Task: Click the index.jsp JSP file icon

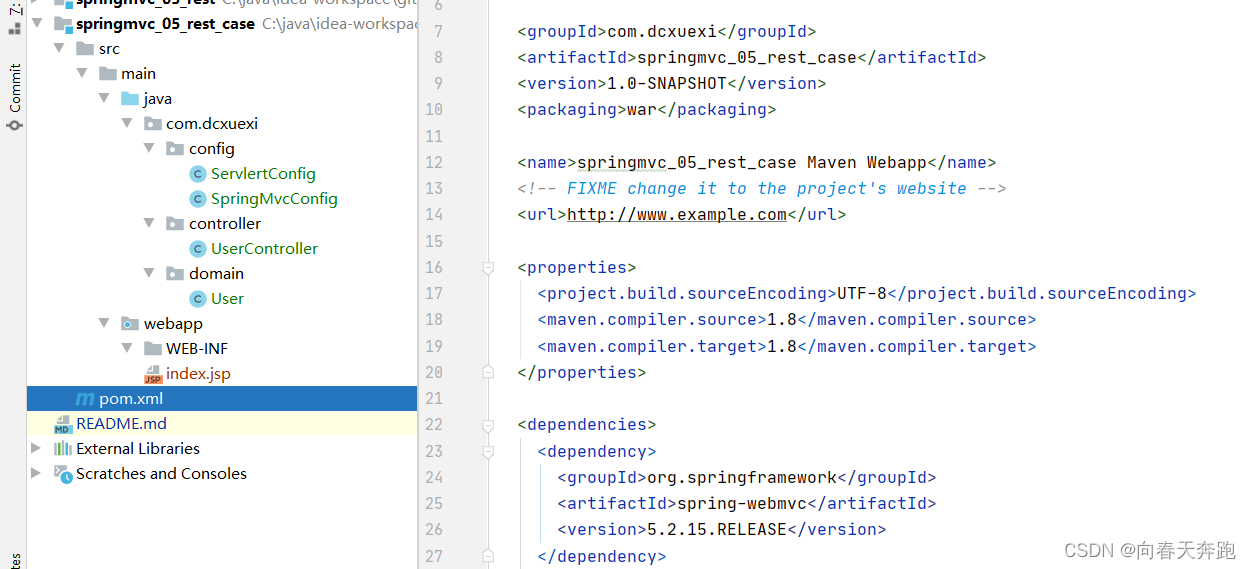Action: [153, 374]
